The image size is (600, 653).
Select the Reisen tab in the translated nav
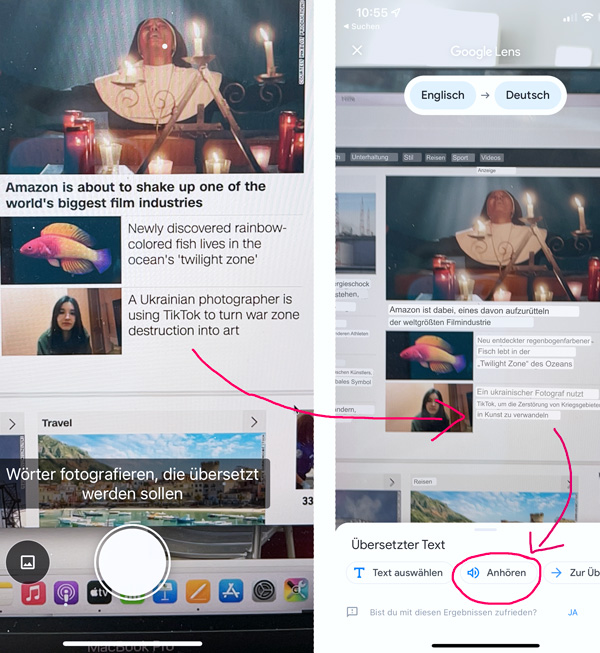pyautogui.click(x=436, y=157)
